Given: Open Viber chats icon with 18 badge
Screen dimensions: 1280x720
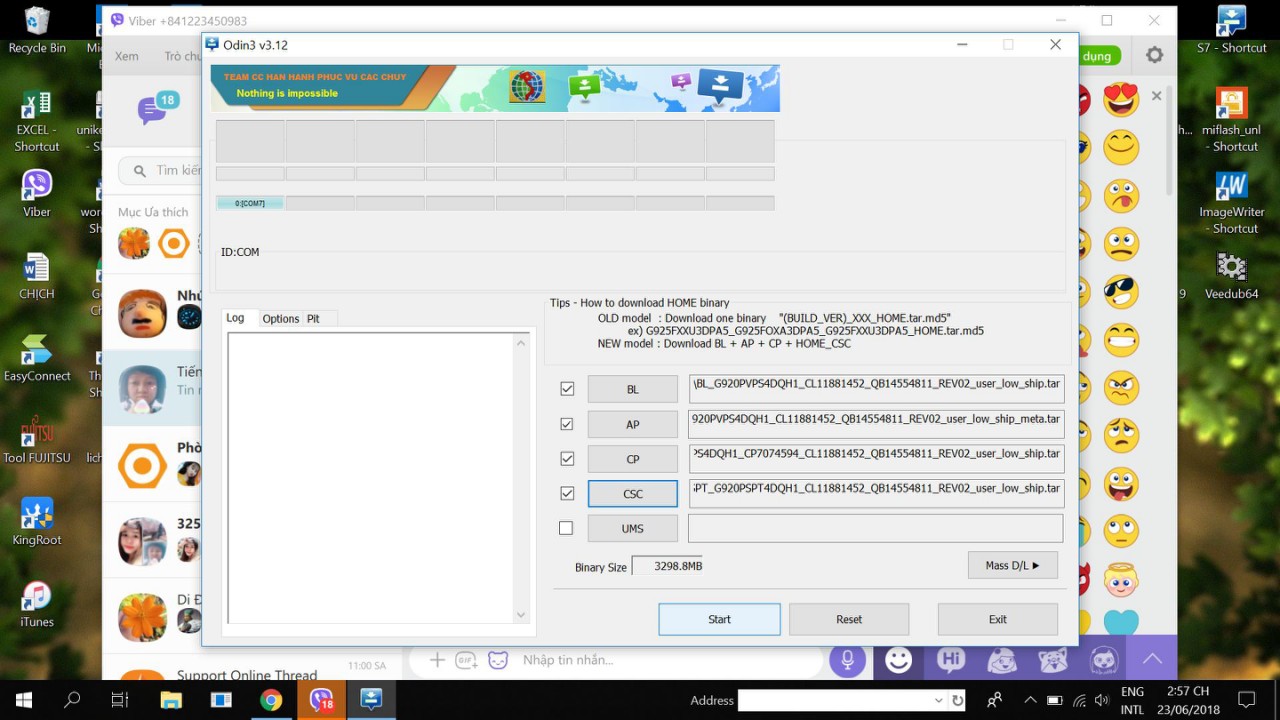Looking at the screenshot, I should [x=156, y=107].
